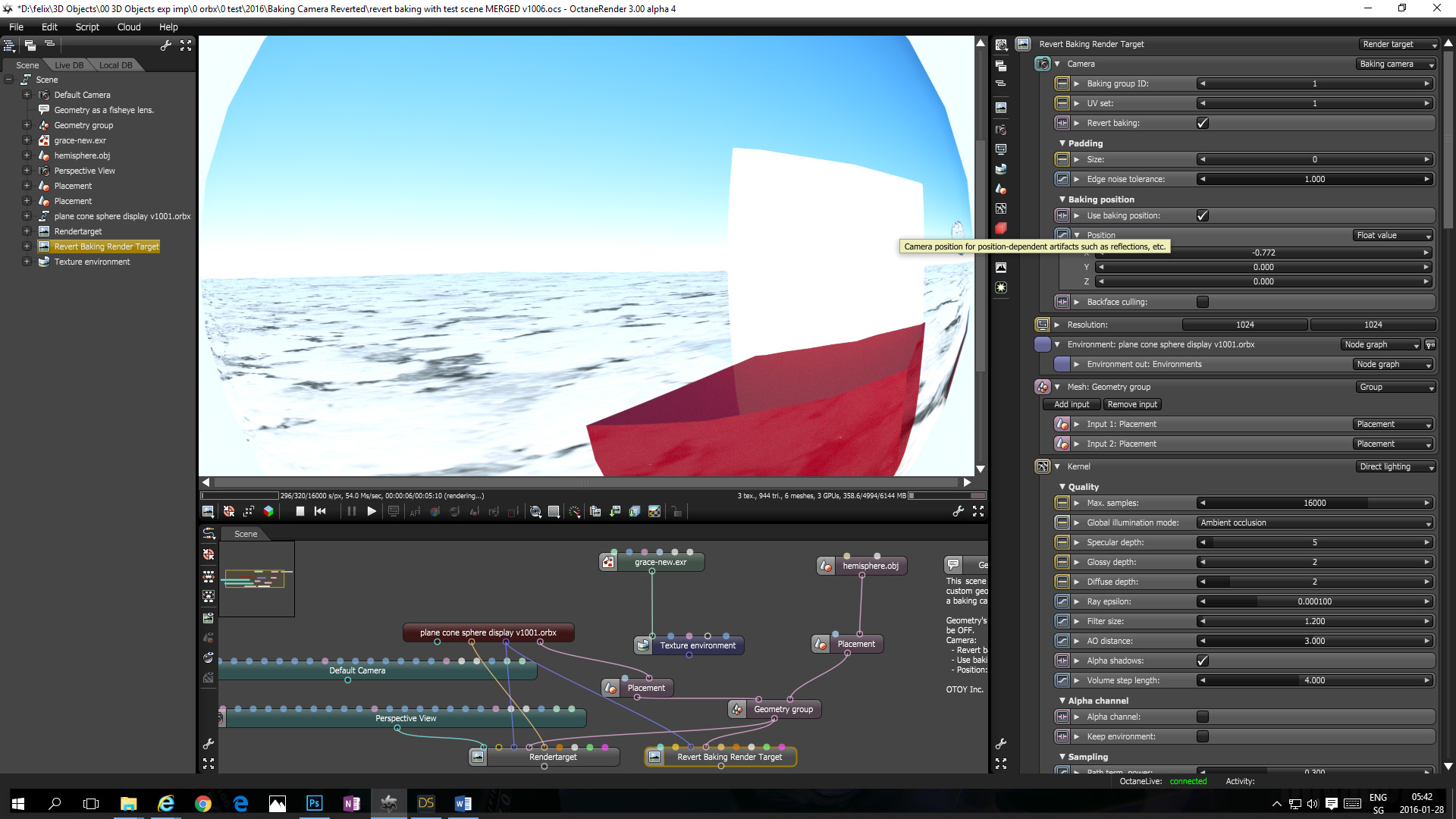Open Global illumination mode dropdown
The image size is (1456, 819).
[1315, 522]
